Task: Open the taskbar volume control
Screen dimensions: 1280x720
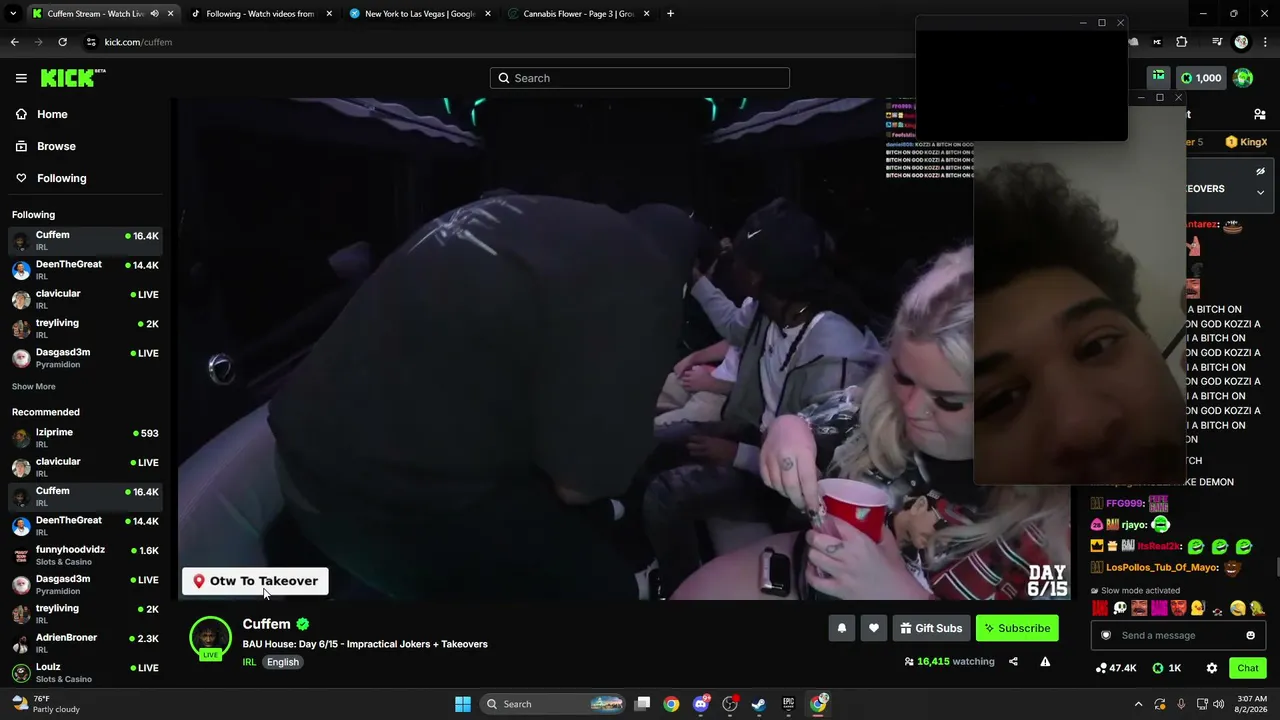Action: (1219, 704)
